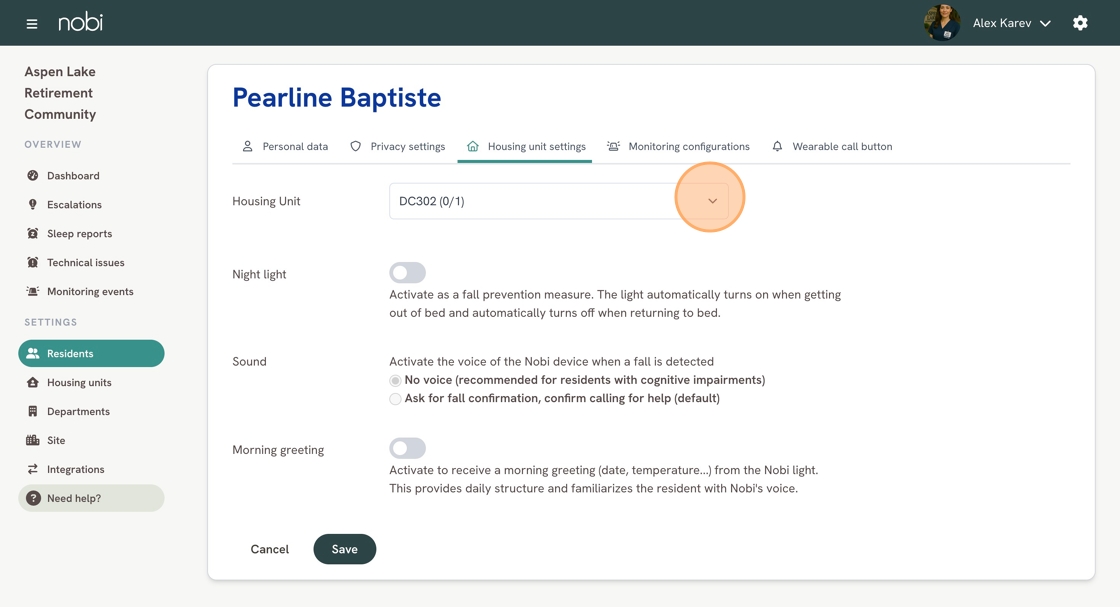The width and height of the screenshot is (1120, 607).
Task: Click the Need help? button
Action: [x=91, y=498]
